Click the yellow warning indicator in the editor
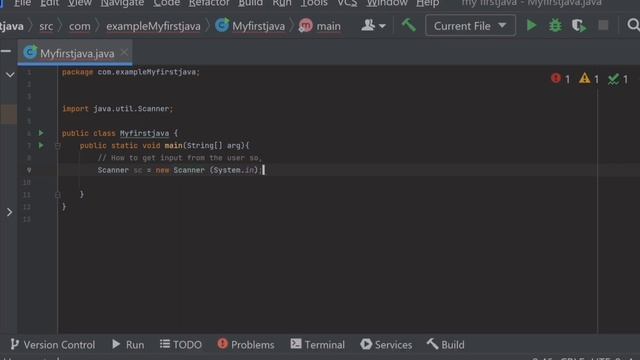Viewport: 640px width, 360px height. [589, 78]
